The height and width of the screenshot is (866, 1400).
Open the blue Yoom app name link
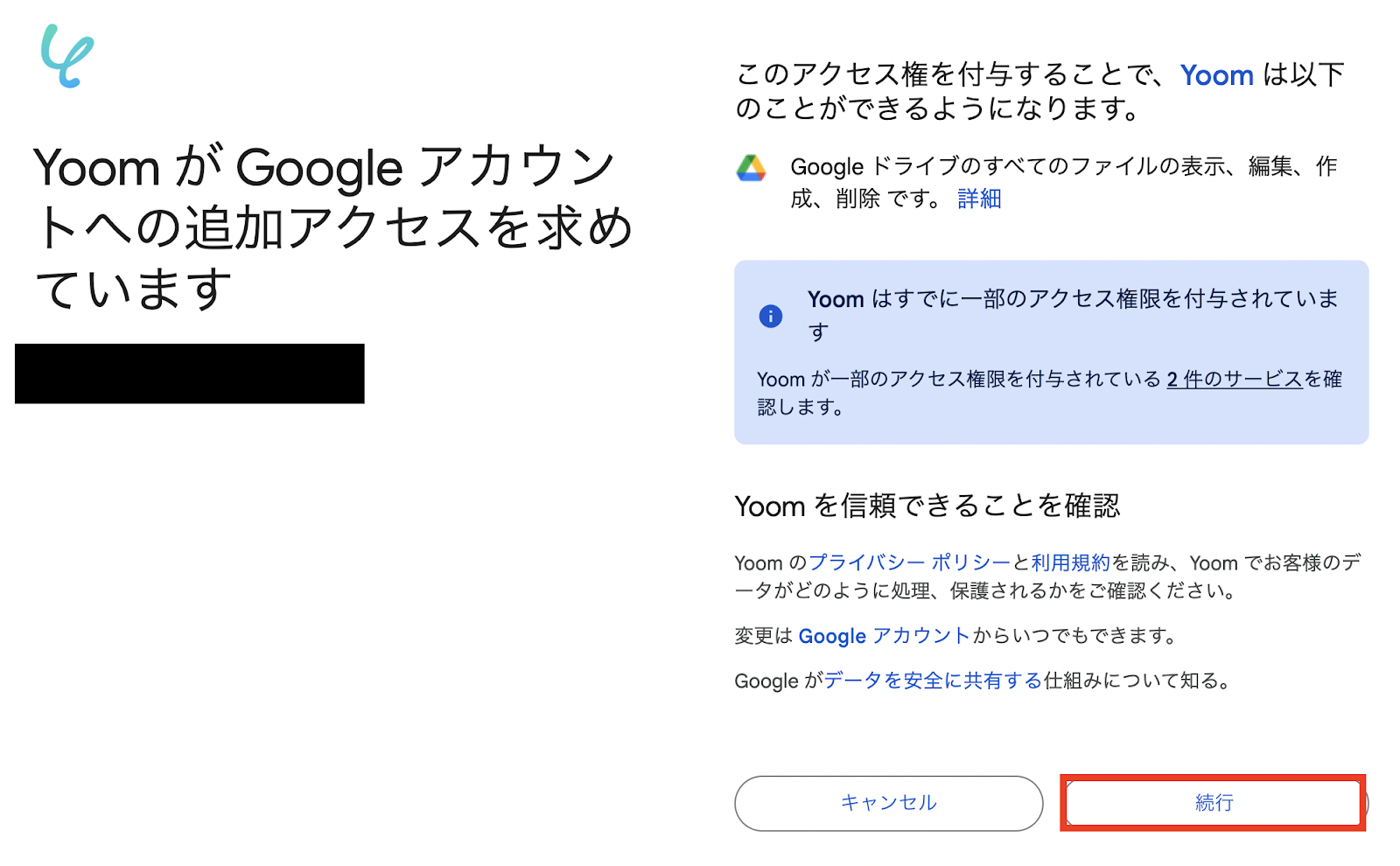tap(1216, 75)
